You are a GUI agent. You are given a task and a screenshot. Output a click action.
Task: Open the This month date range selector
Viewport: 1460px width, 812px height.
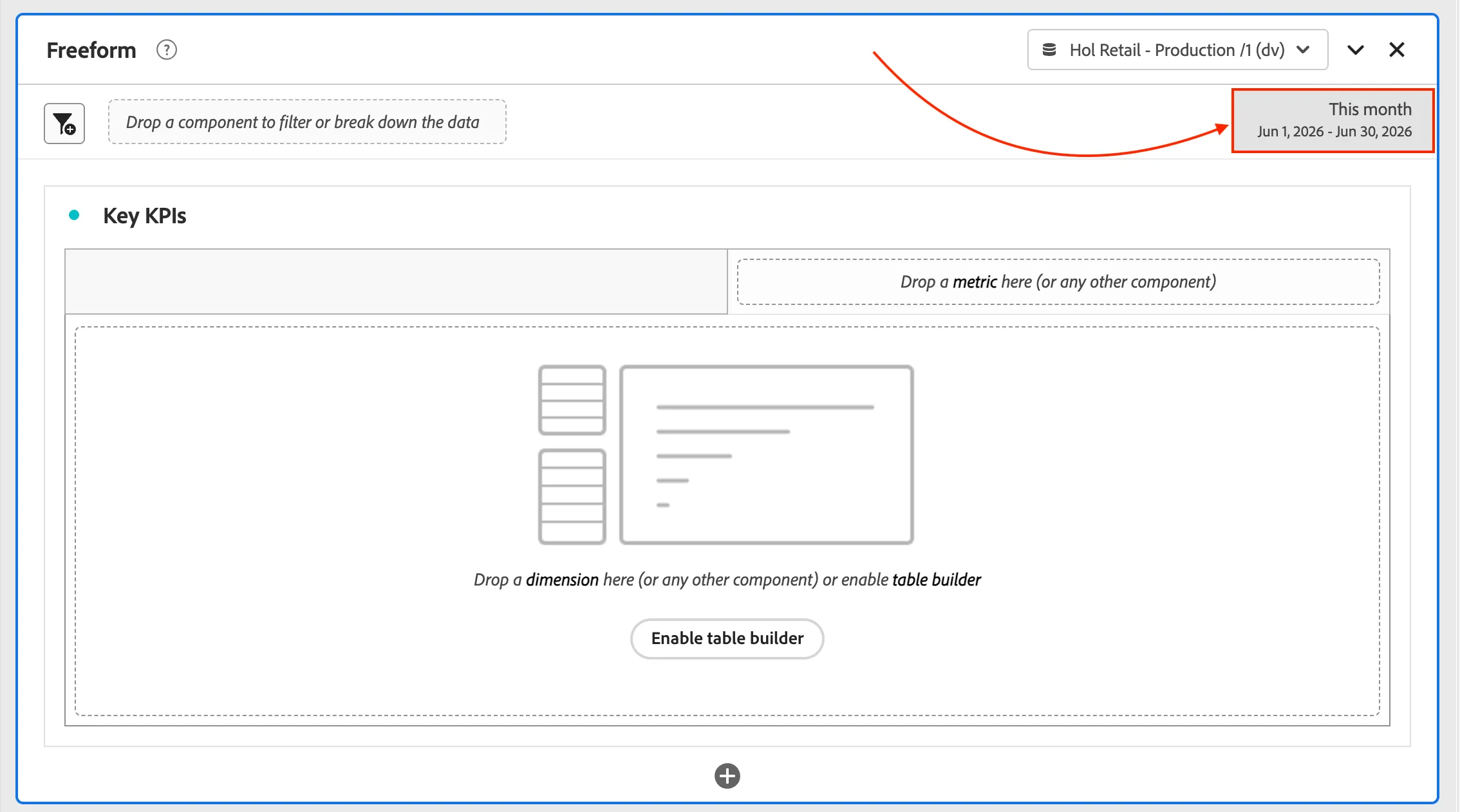[1333, 120]
